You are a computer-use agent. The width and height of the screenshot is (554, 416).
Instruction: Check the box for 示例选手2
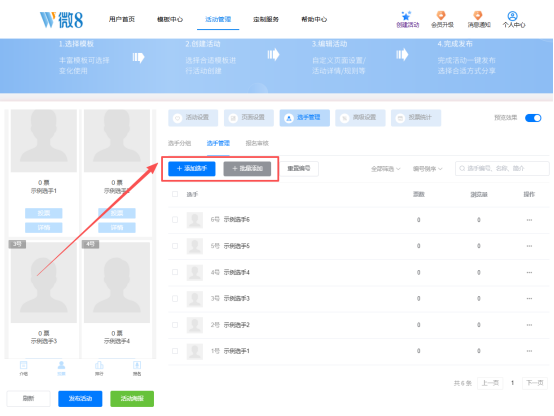(175, 325)
